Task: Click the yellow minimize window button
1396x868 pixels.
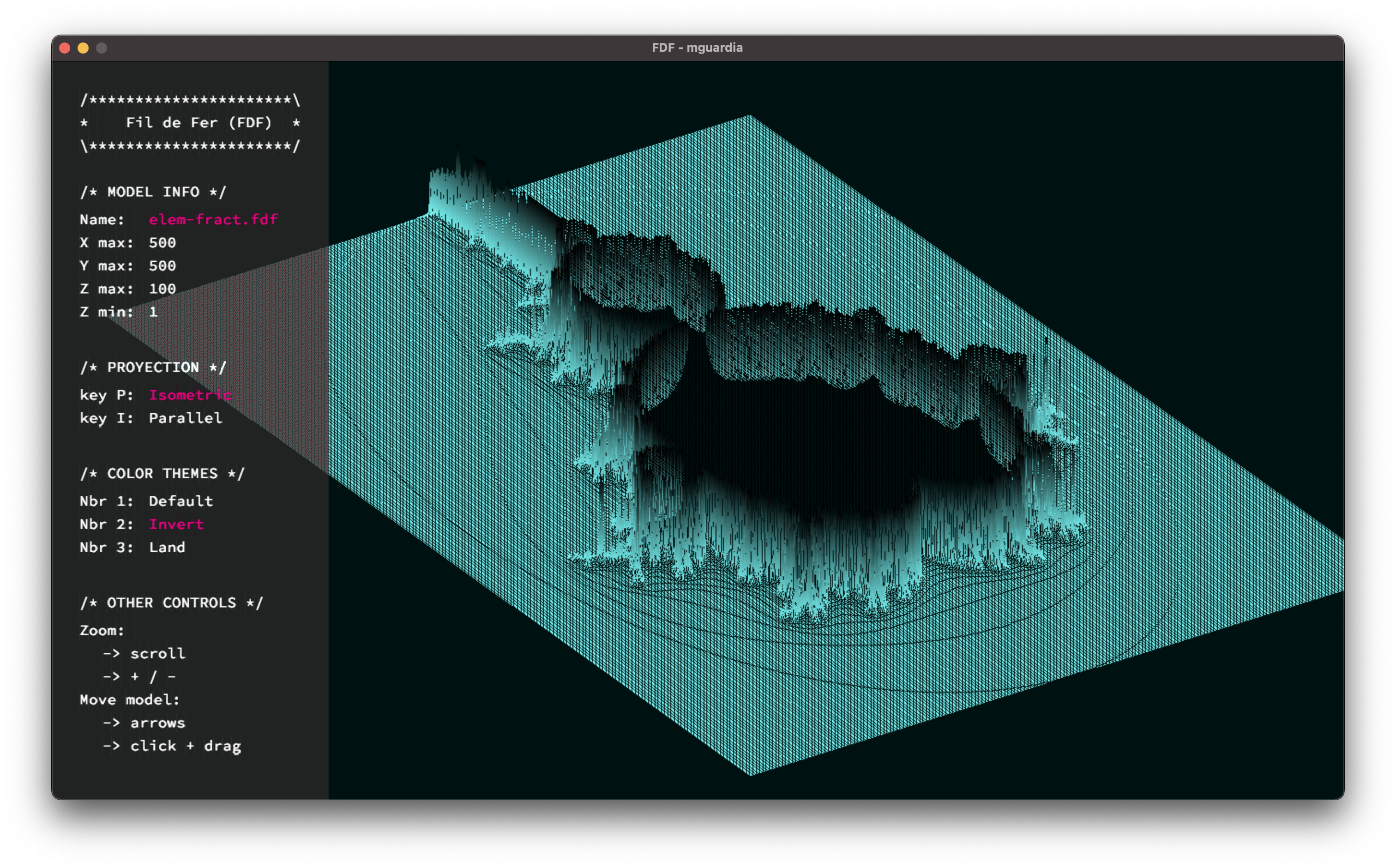Action: point(83,48)
